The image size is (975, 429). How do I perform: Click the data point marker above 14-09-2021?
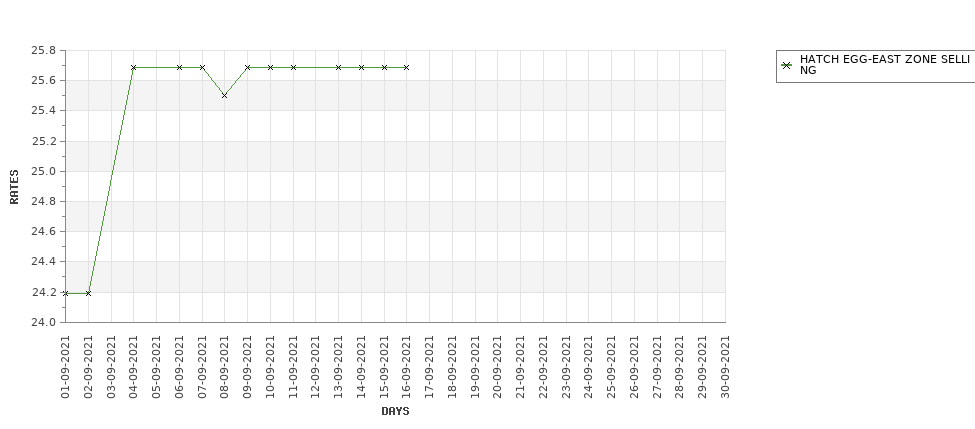[361, 67]
